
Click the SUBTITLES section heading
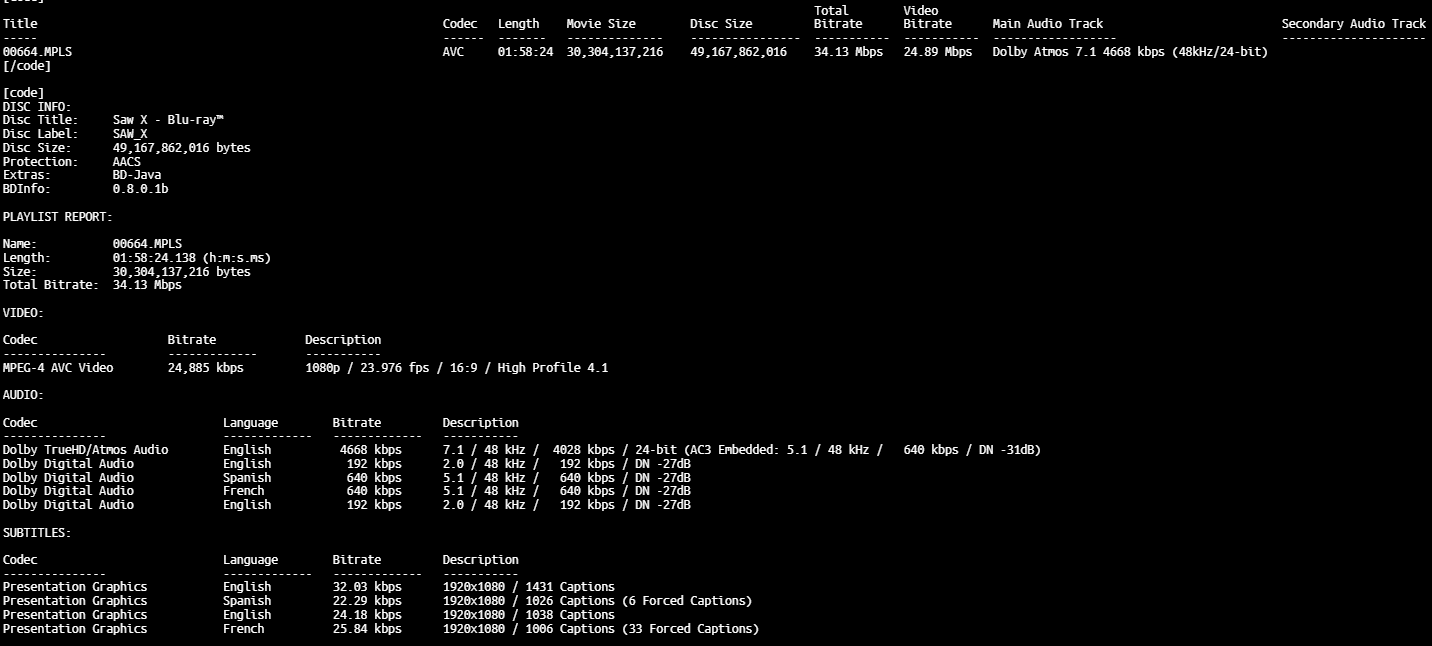[x=36, y=533]
